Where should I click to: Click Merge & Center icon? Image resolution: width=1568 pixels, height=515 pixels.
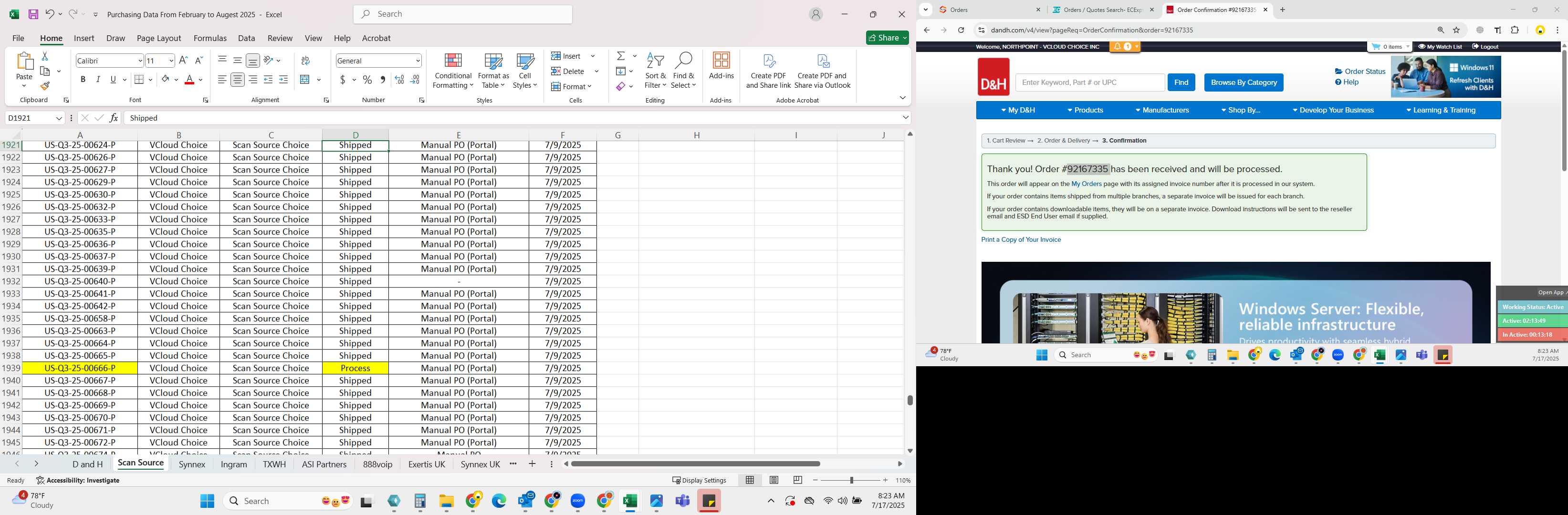tap(305, 80)
